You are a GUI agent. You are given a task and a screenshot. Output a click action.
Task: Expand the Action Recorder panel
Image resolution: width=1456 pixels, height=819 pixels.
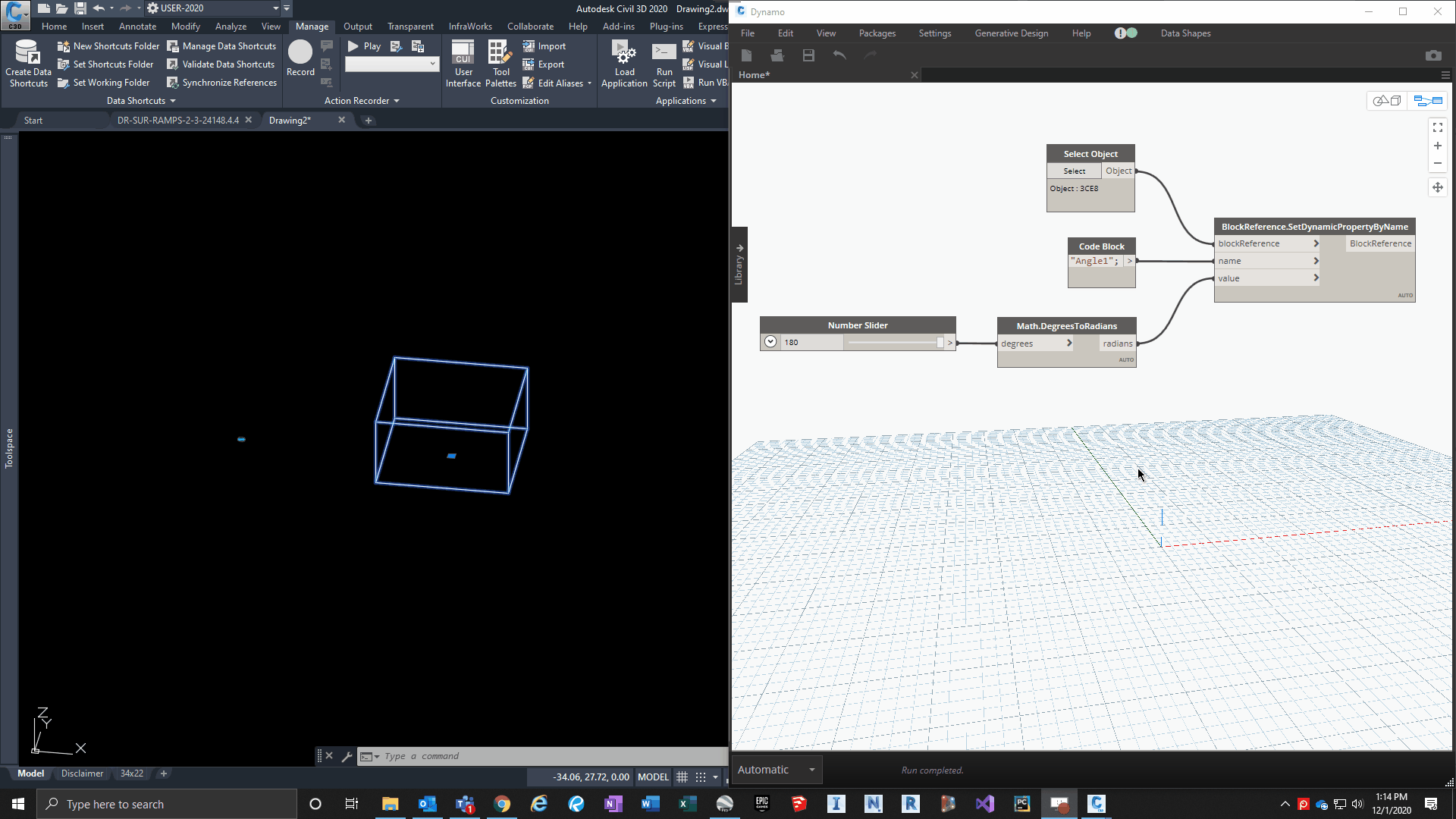362,101
